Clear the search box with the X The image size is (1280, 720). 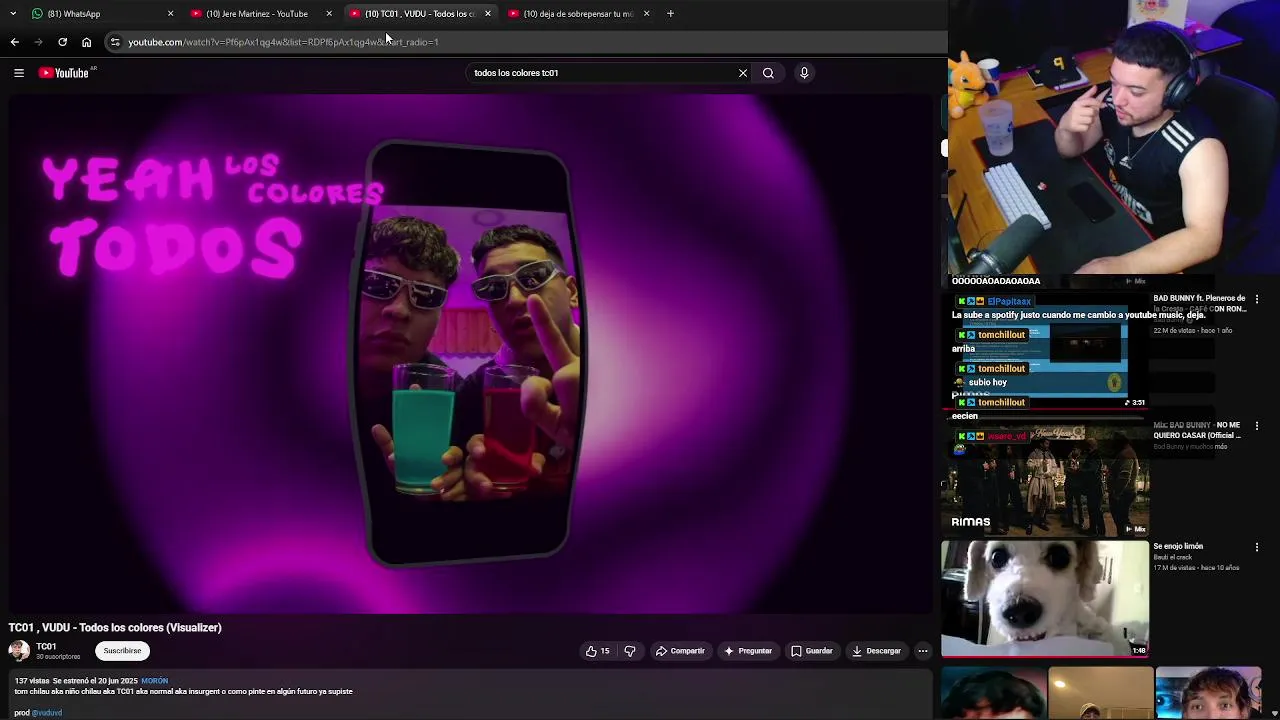pos(743,73)
